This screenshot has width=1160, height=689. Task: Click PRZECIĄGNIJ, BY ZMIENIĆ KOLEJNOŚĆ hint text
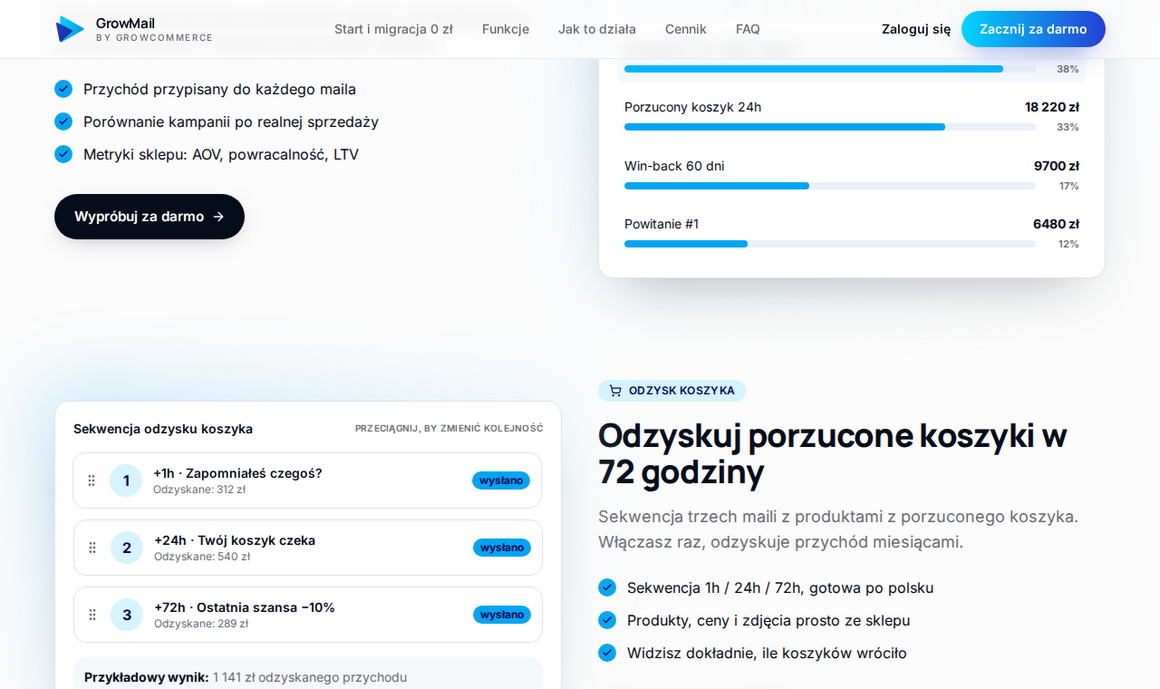pyautogui.click(x=449, y=428)
